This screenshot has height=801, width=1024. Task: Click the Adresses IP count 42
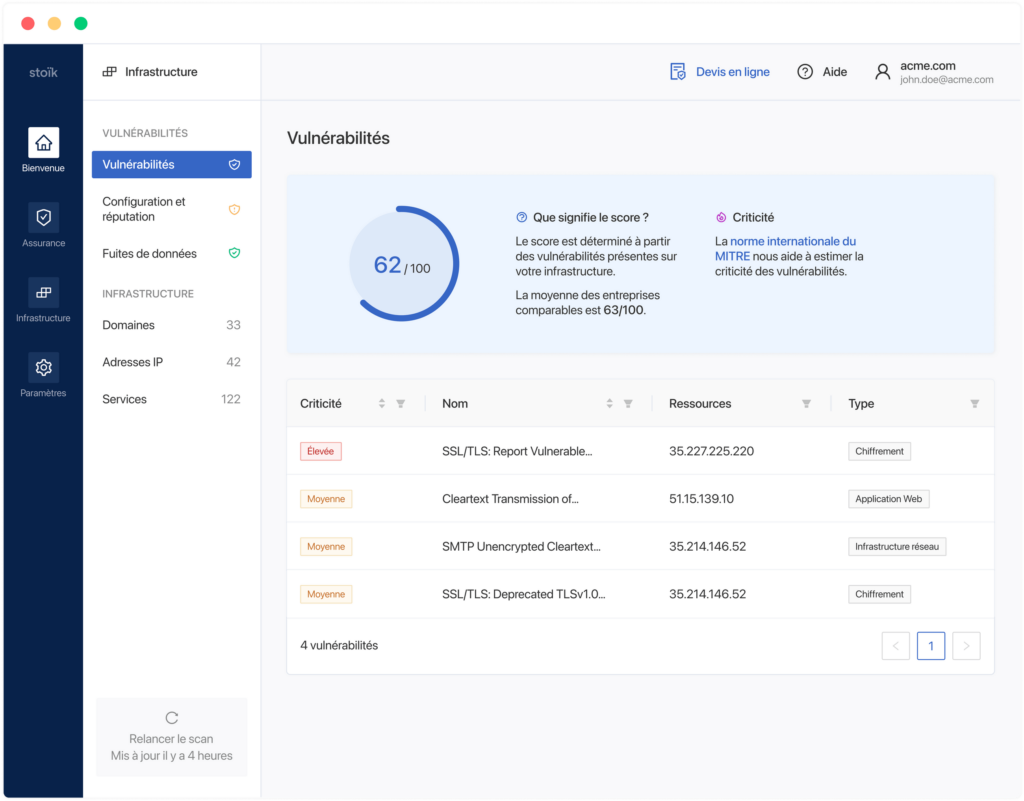234,362
